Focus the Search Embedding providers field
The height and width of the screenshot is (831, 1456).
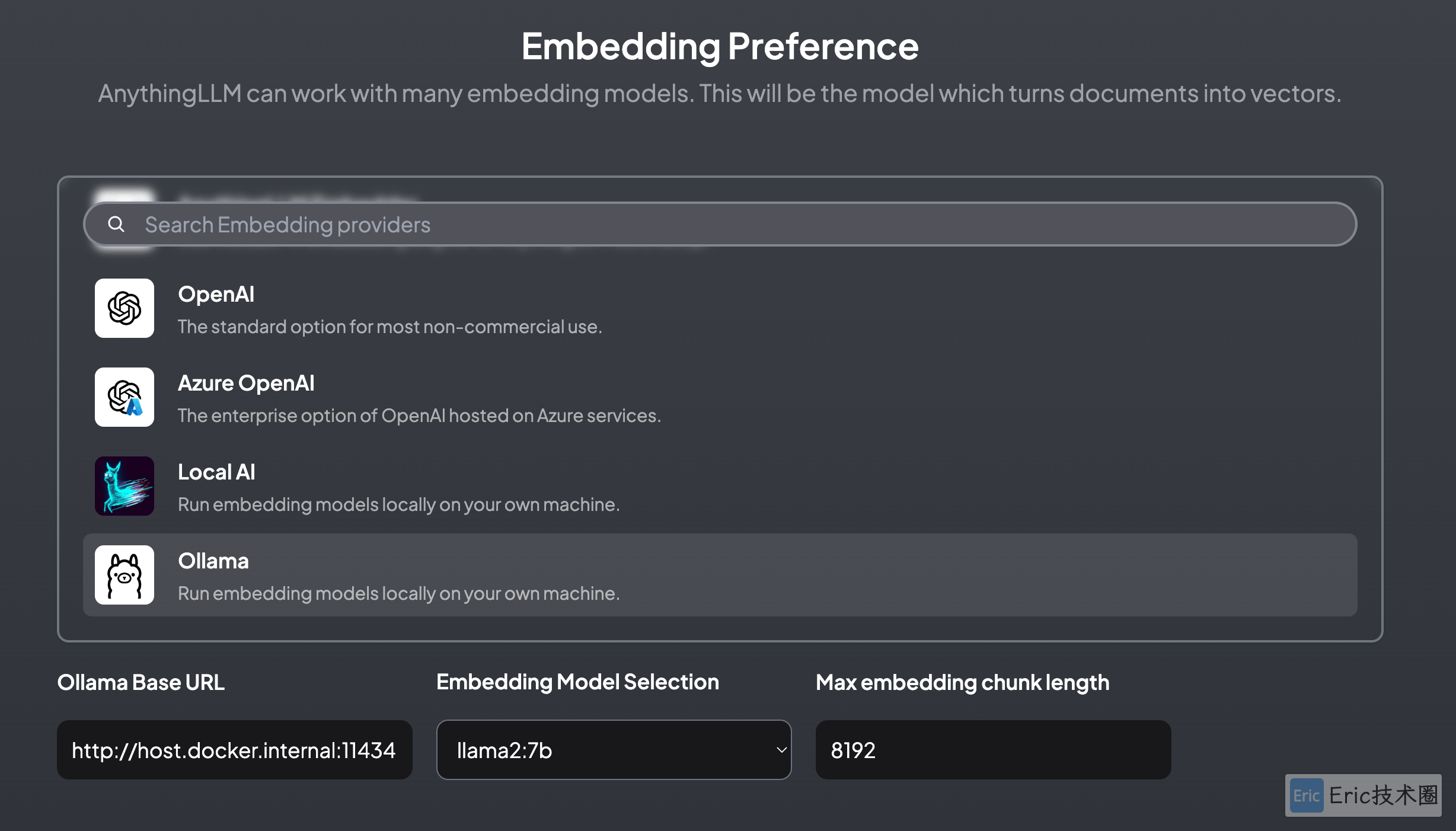click(720, 224)
